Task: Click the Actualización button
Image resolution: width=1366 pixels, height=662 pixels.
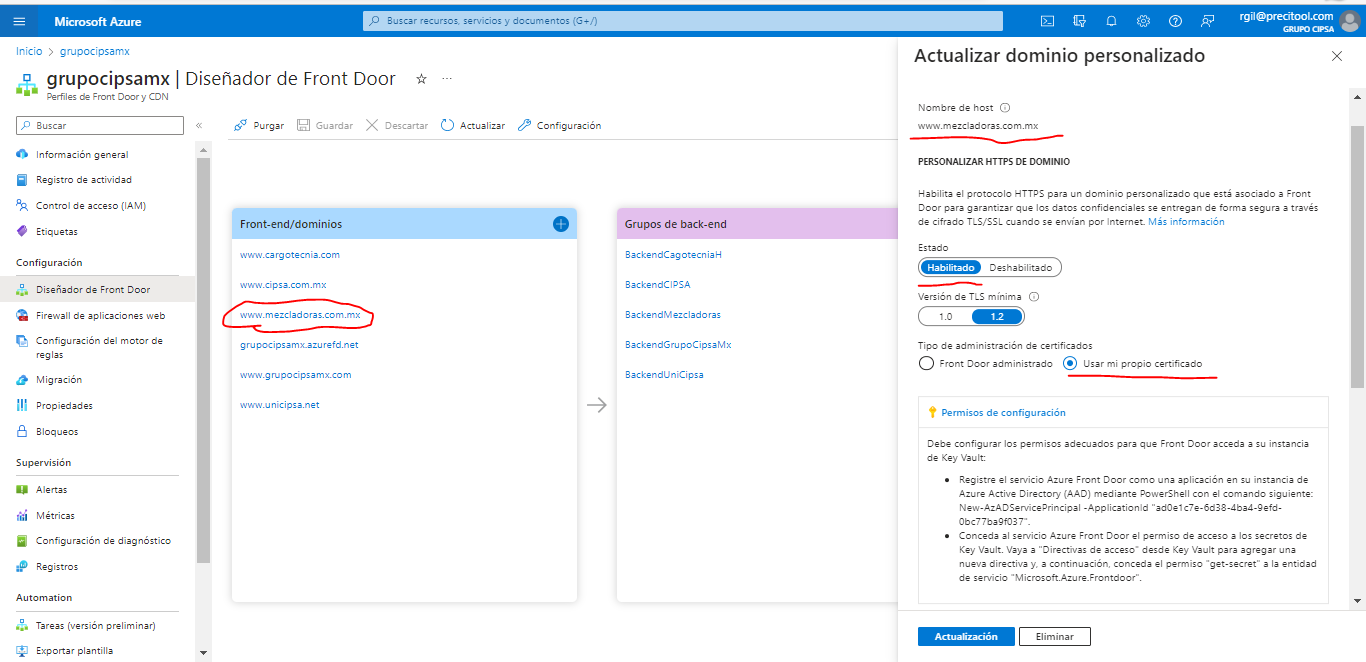Action: tap(966, 637)
